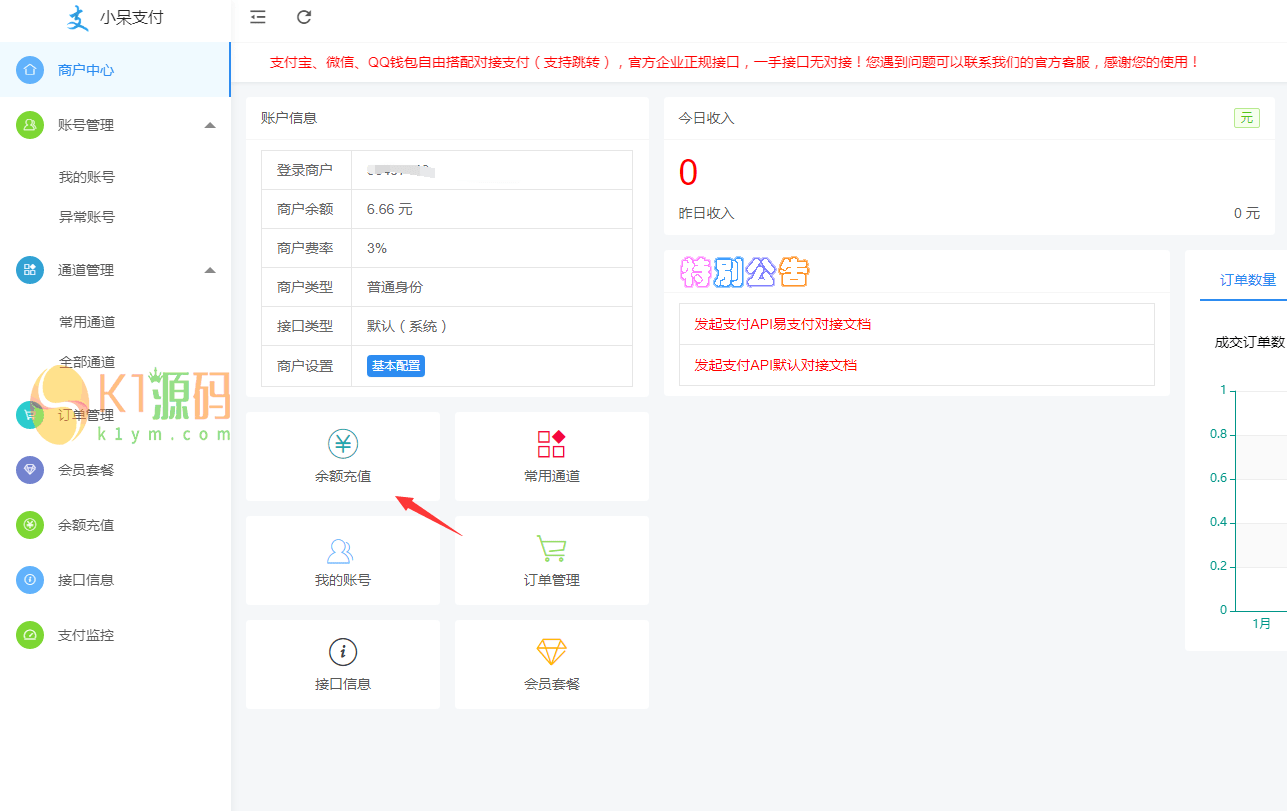This screenshot has width=1287, height=811.
Task: Open 会员套餐 diamond icon tile
Action: (x=552, y=652)
